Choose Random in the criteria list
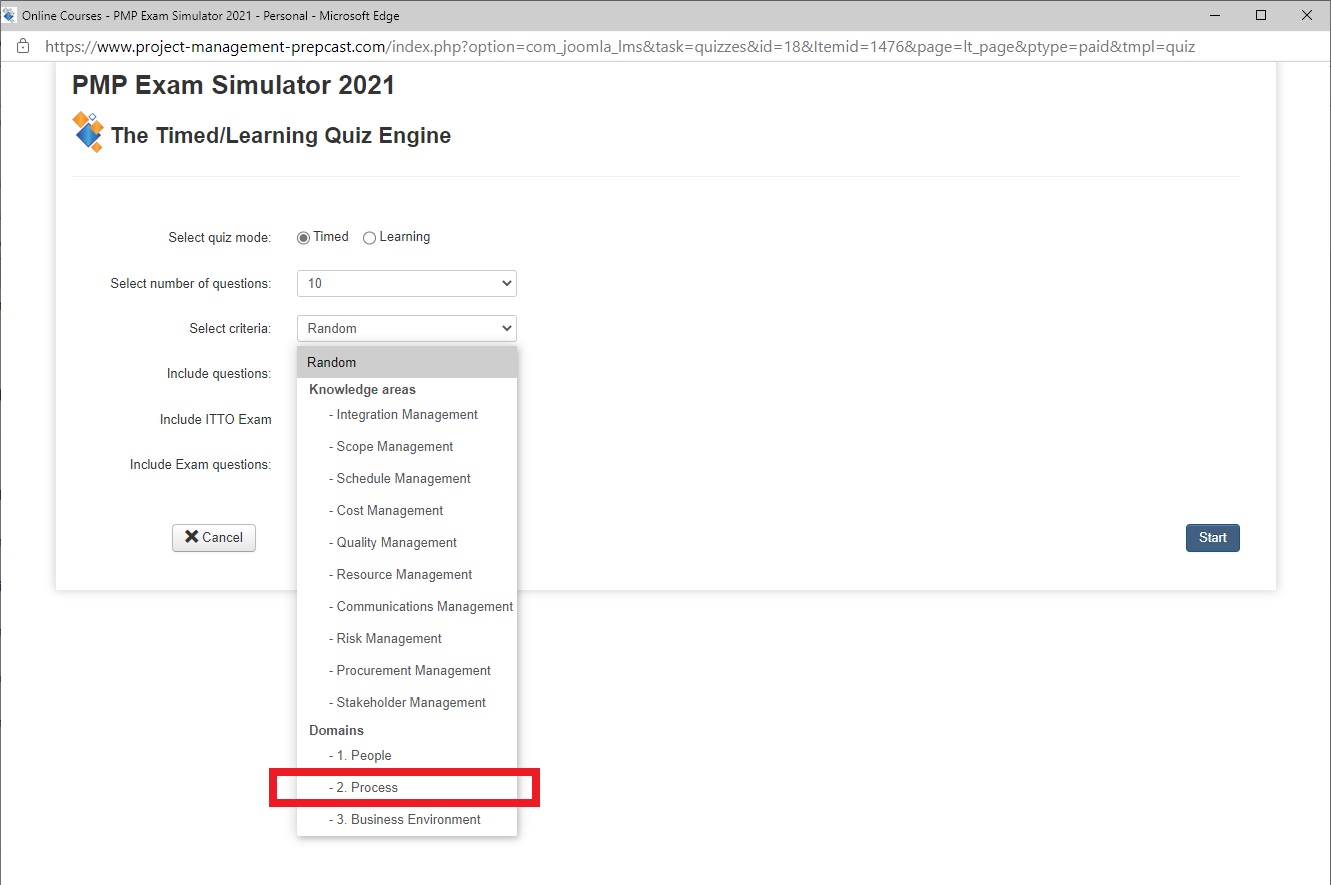The image size is (1331, 885). pyautogui.click(x=407, y=362)
